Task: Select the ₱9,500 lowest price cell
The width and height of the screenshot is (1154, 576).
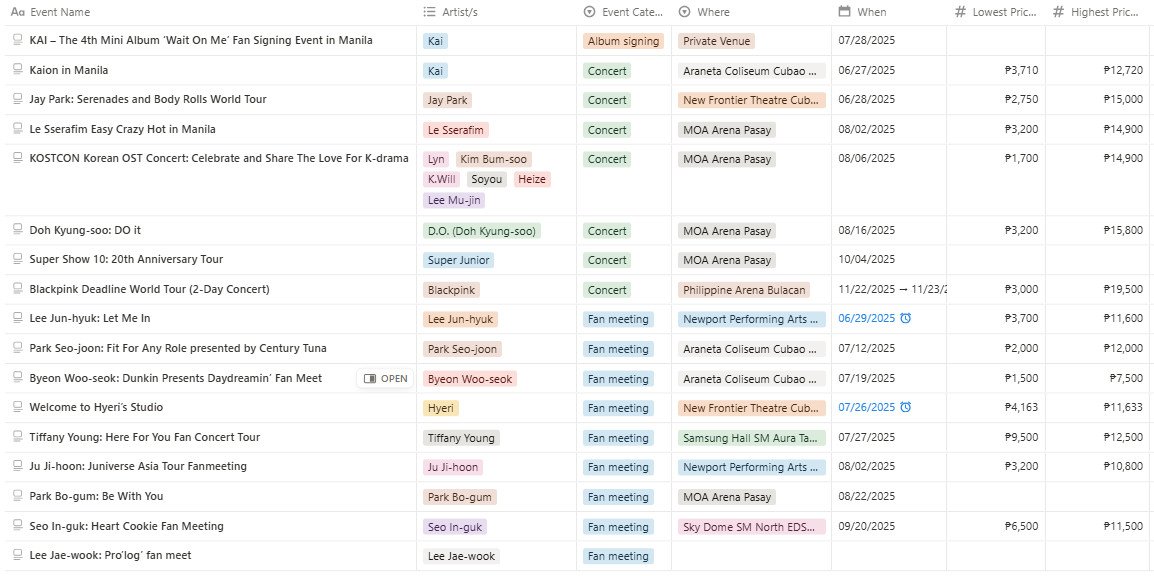Action: [x=996, y=437]
